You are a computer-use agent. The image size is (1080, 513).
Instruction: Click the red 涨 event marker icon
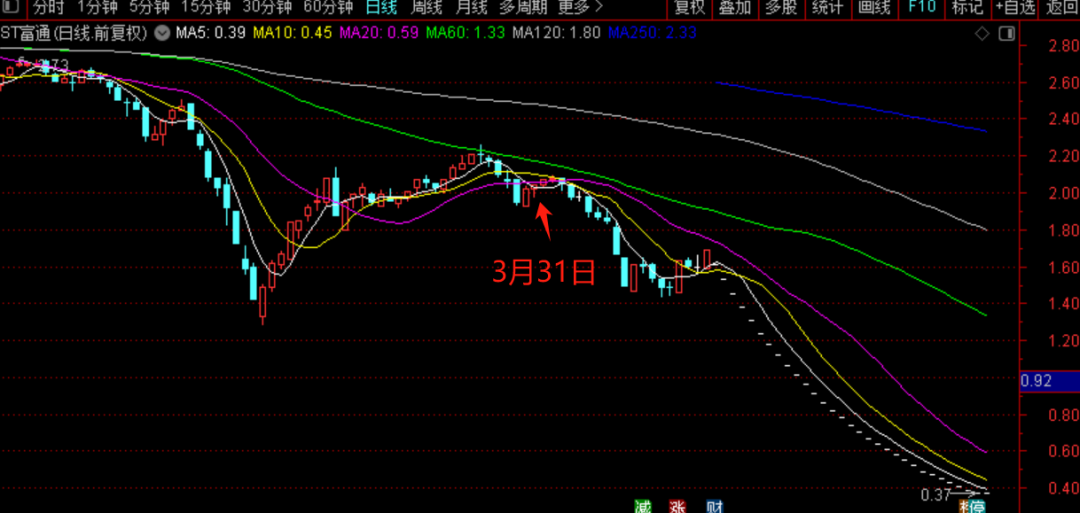(x=678, y=506)
